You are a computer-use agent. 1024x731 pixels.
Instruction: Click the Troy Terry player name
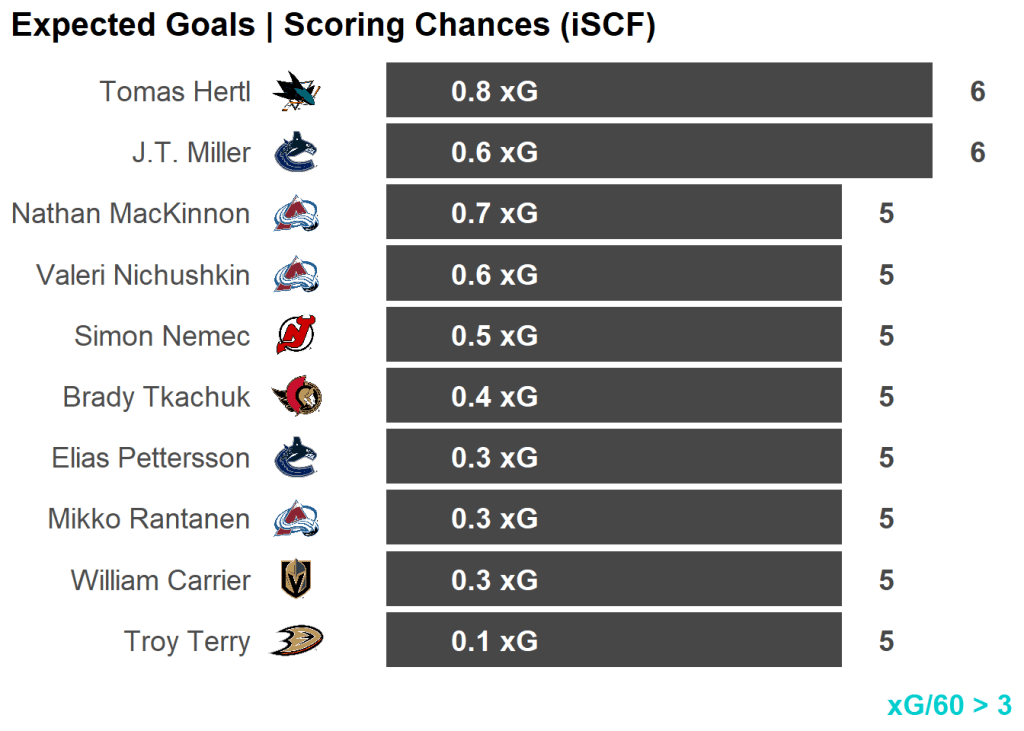tap(187, 641)
